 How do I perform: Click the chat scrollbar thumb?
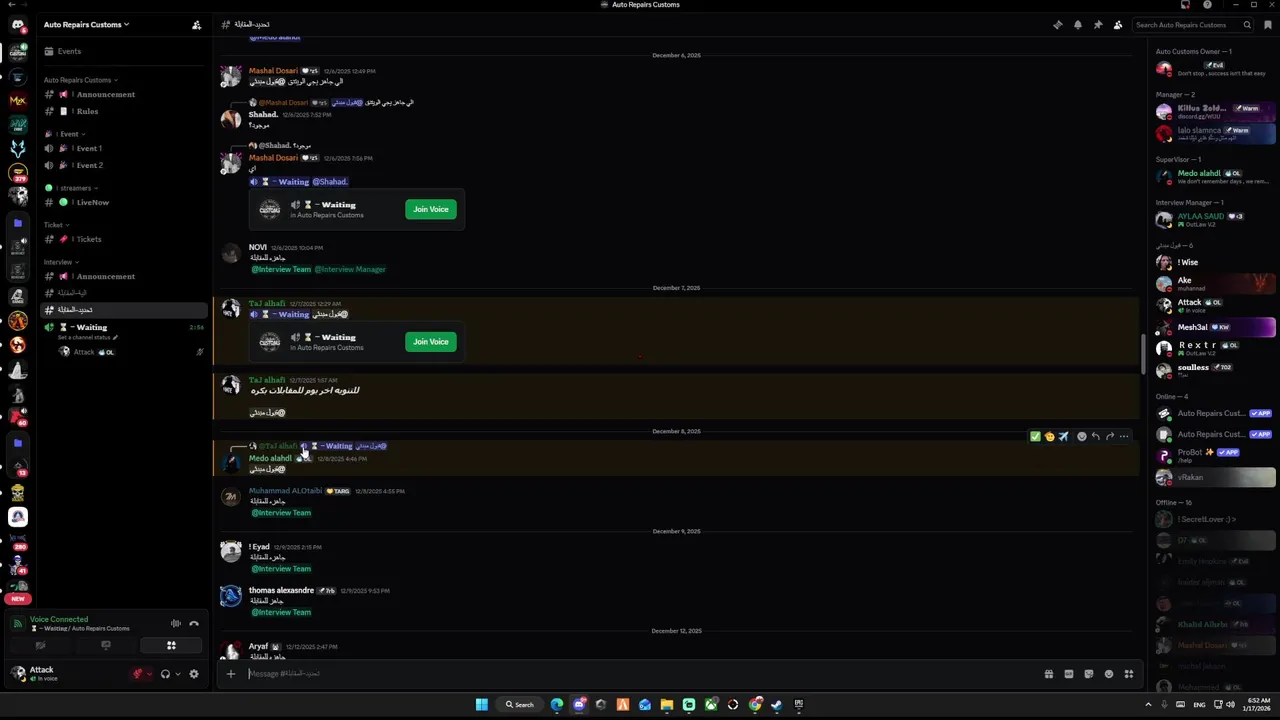pos(1143,354)
